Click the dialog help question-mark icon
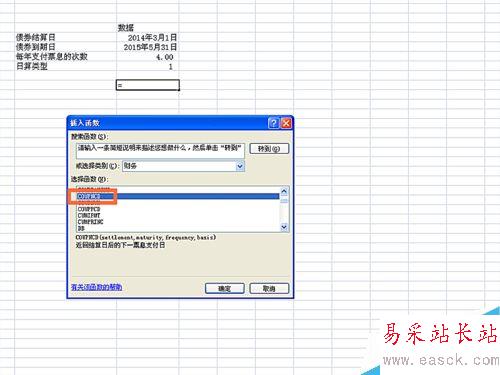This screenshot has width=500, height=375. [273, 123]
